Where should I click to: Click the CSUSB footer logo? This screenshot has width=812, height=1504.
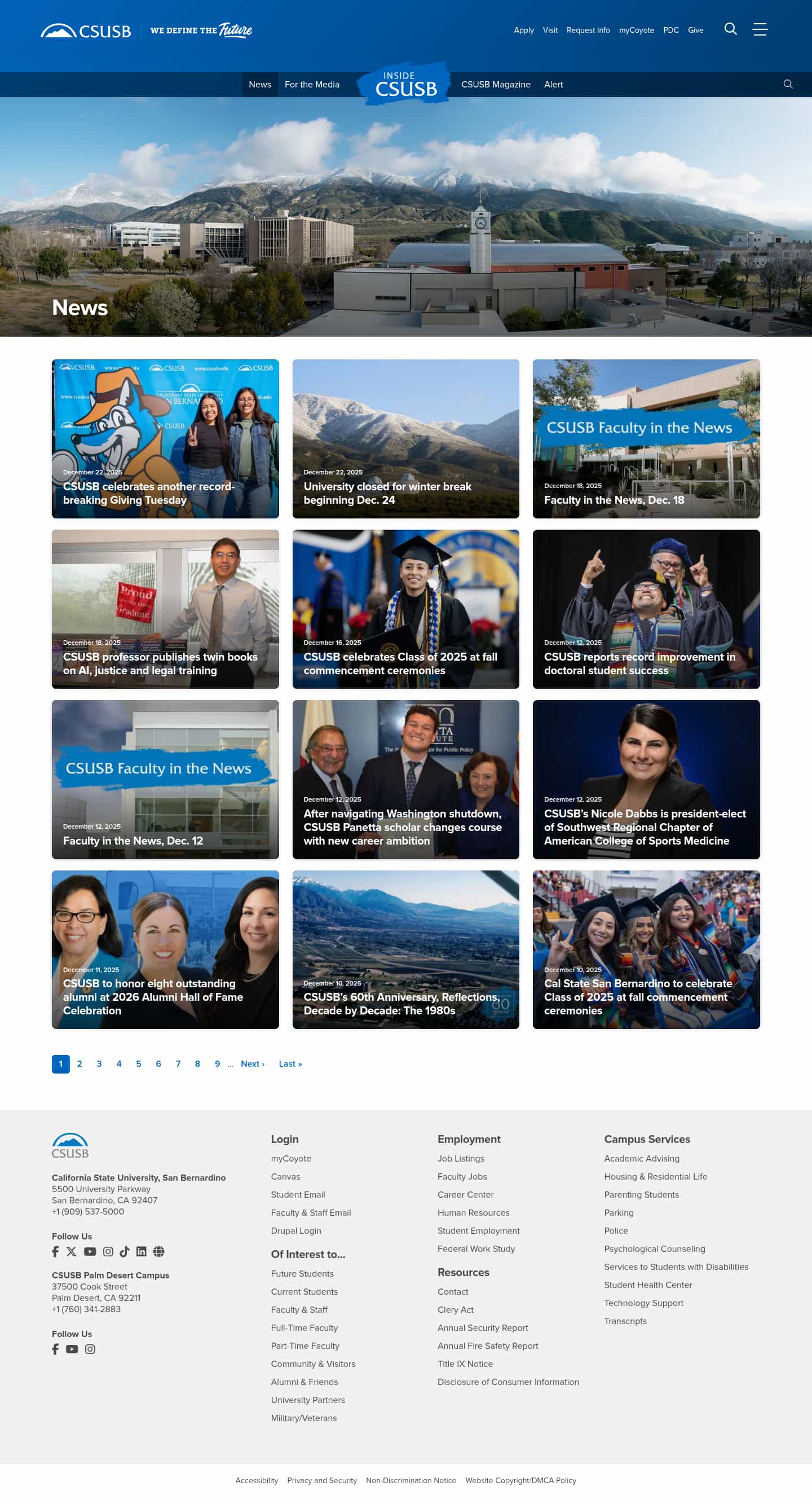click(x=70, y=1146)
